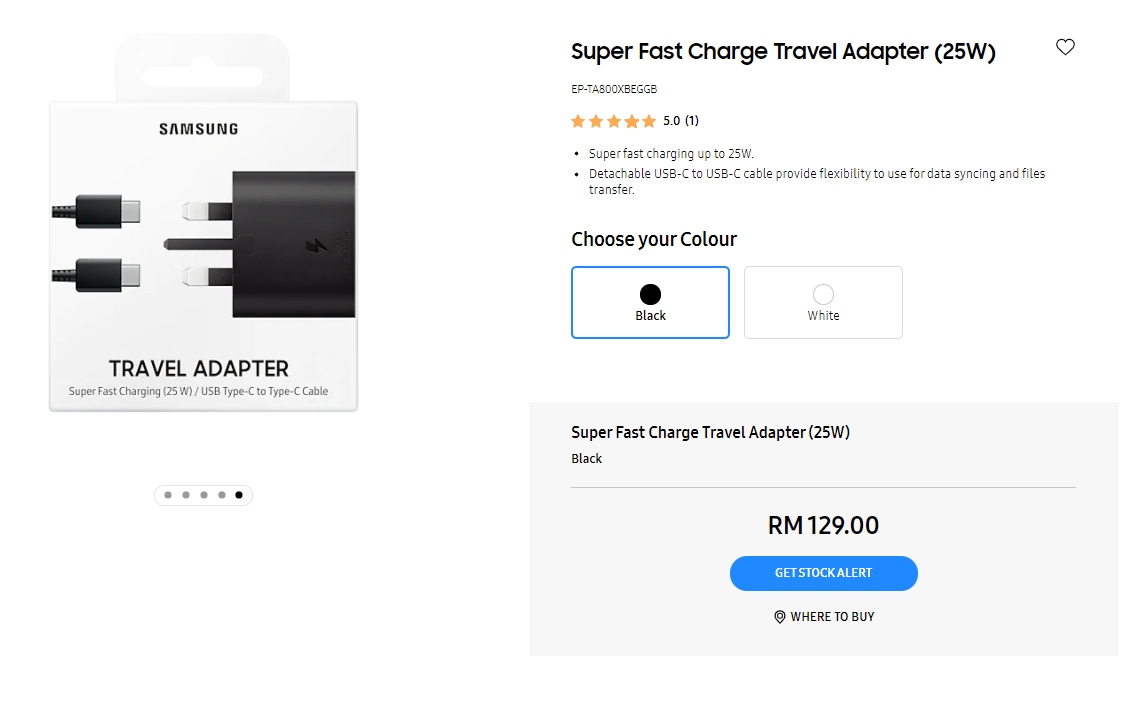Select the active fifth carousel dot

pos(239,495)
